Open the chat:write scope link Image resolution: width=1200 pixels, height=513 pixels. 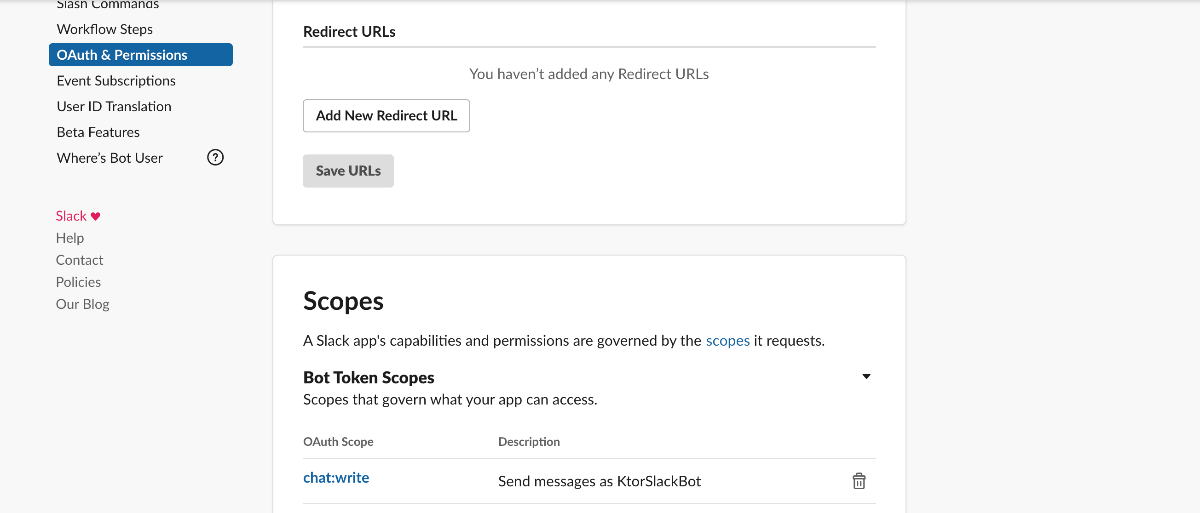coord(336,478)
